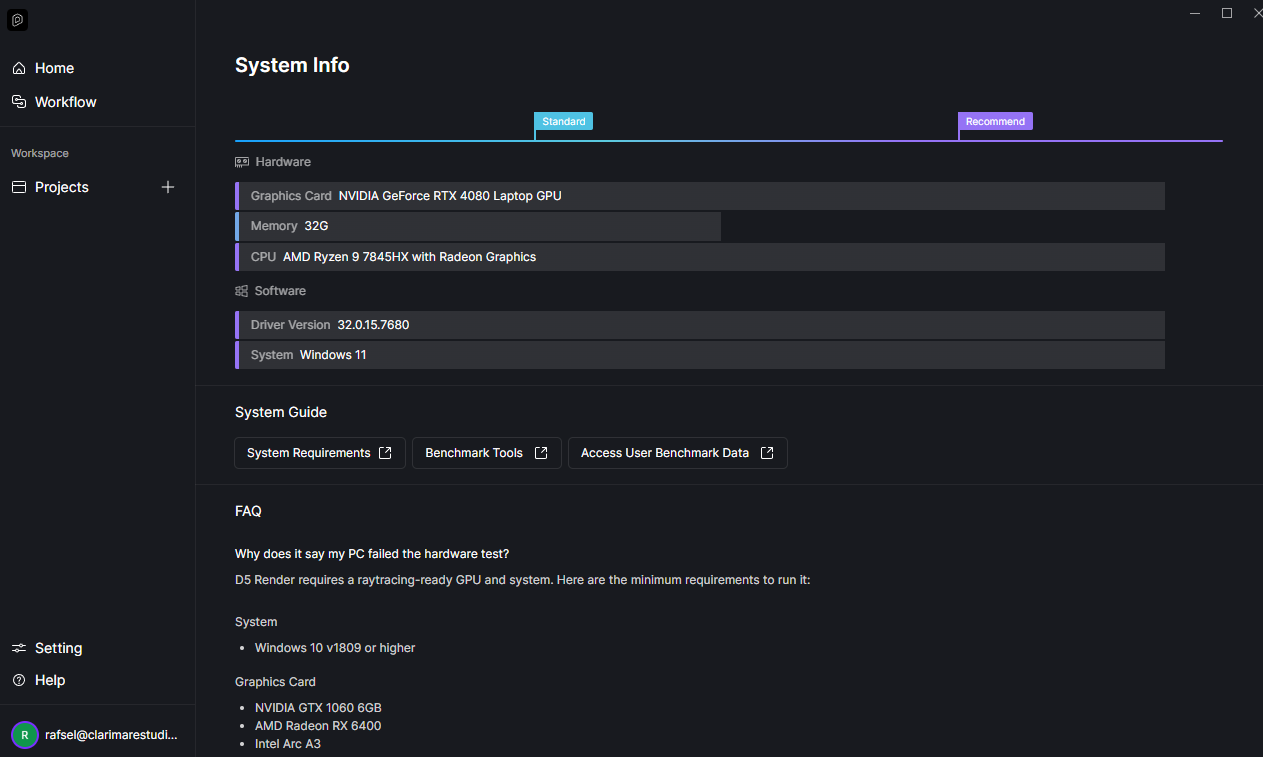Click the D5 Render logo icon
This screenshot has width=1263, height=757.
pos(17,20)
